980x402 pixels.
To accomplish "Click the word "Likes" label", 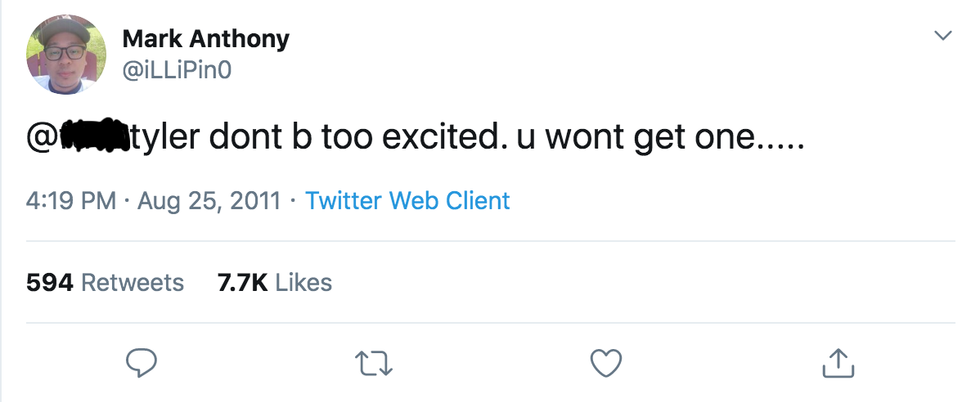I will (303, 283).
